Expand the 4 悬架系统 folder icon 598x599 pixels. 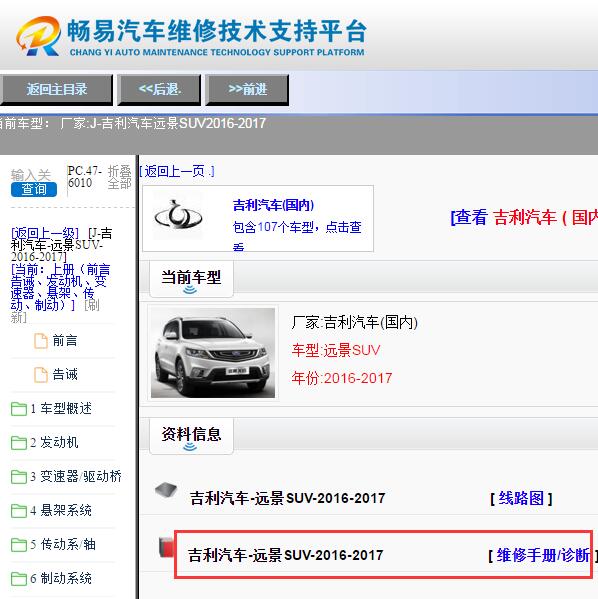(19, 510)
